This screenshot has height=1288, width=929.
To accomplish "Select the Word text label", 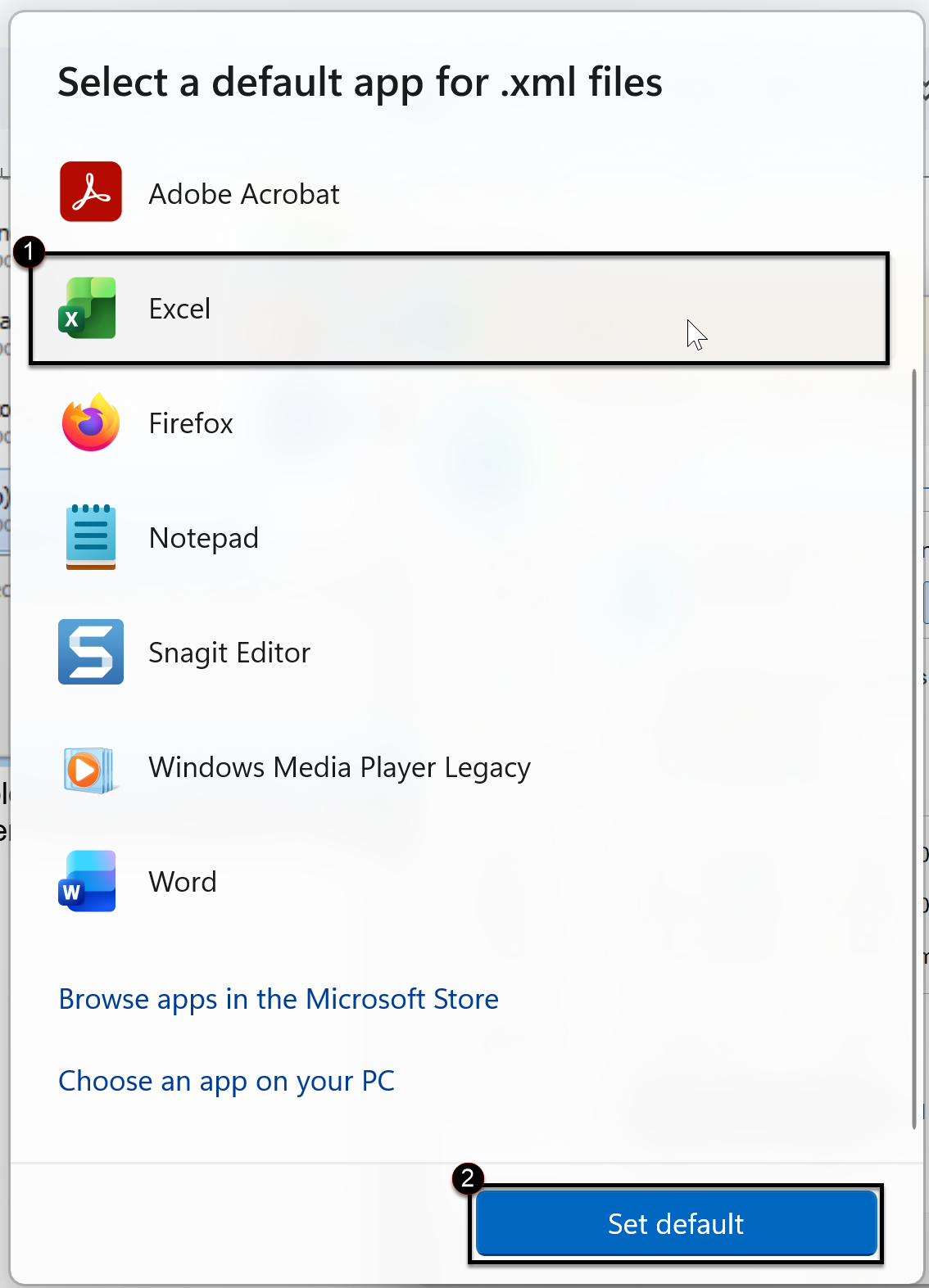I will click(x=183, y=882).
